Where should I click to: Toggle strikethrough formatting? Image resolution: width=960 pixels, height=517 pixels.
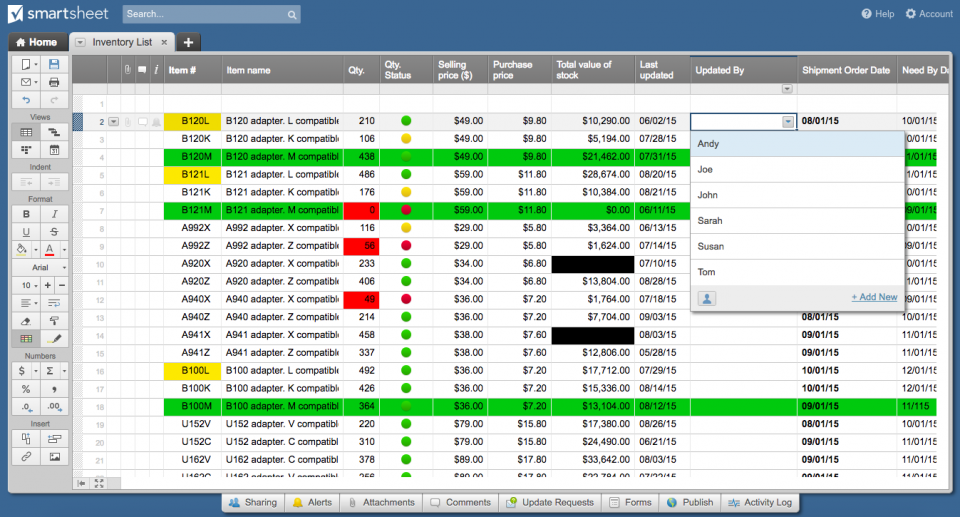click(54, 232)
